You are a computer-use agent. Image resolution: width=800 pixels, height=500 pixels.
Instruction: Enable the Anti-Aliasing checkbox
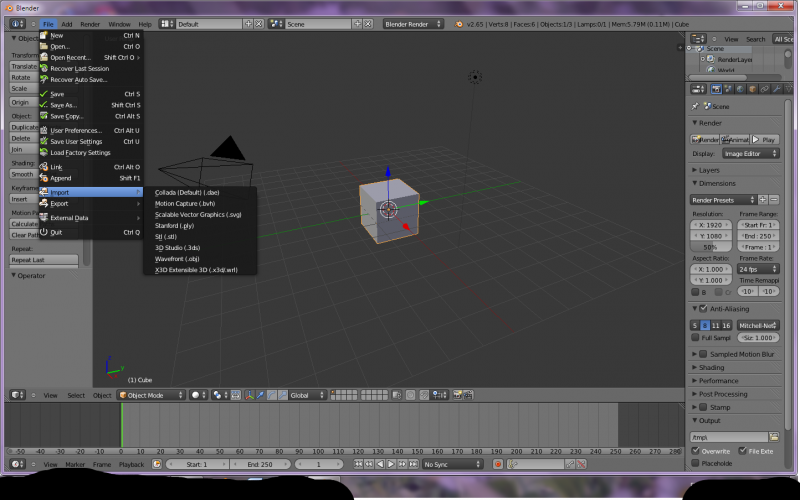click(x=703, y=308)
